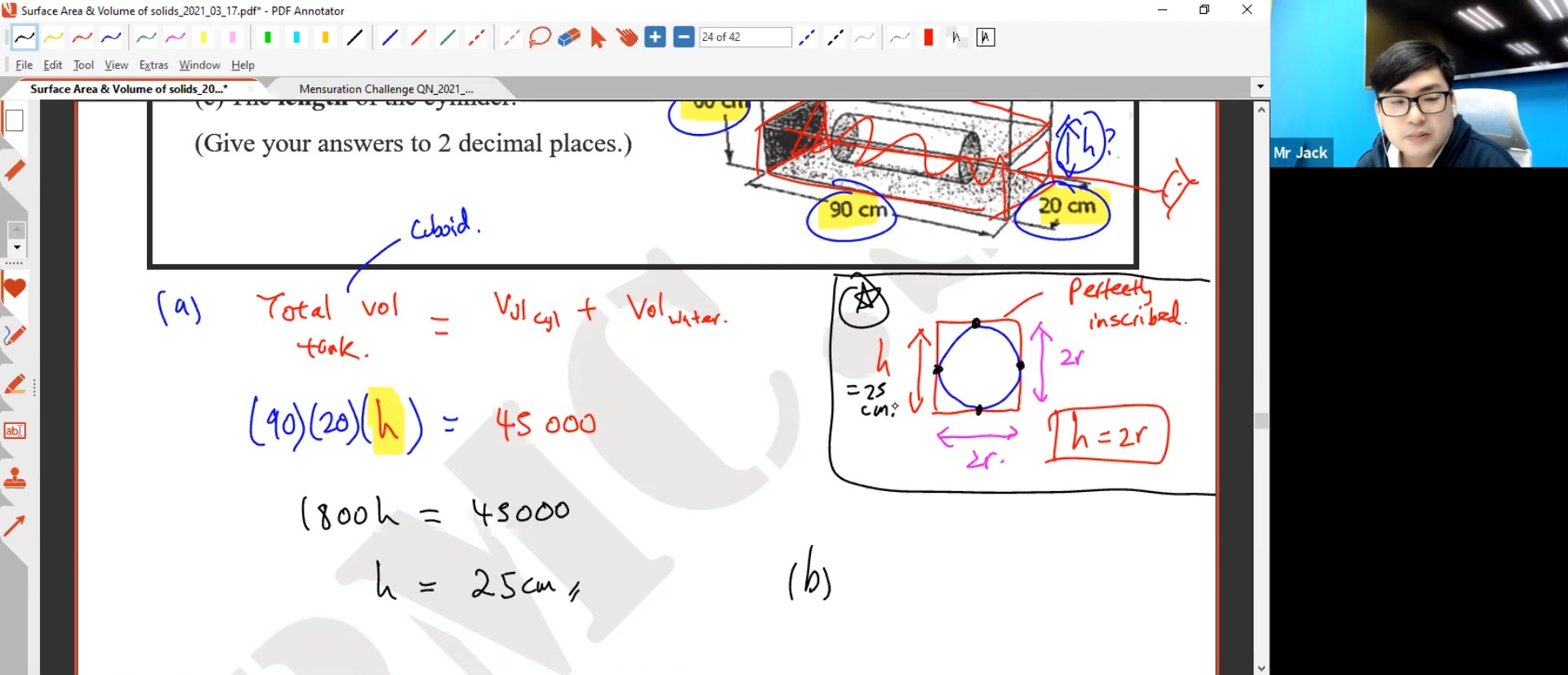Open the Tool menu
The width and height of the screenshot is (1568, 675).
(x=83, y=65)
